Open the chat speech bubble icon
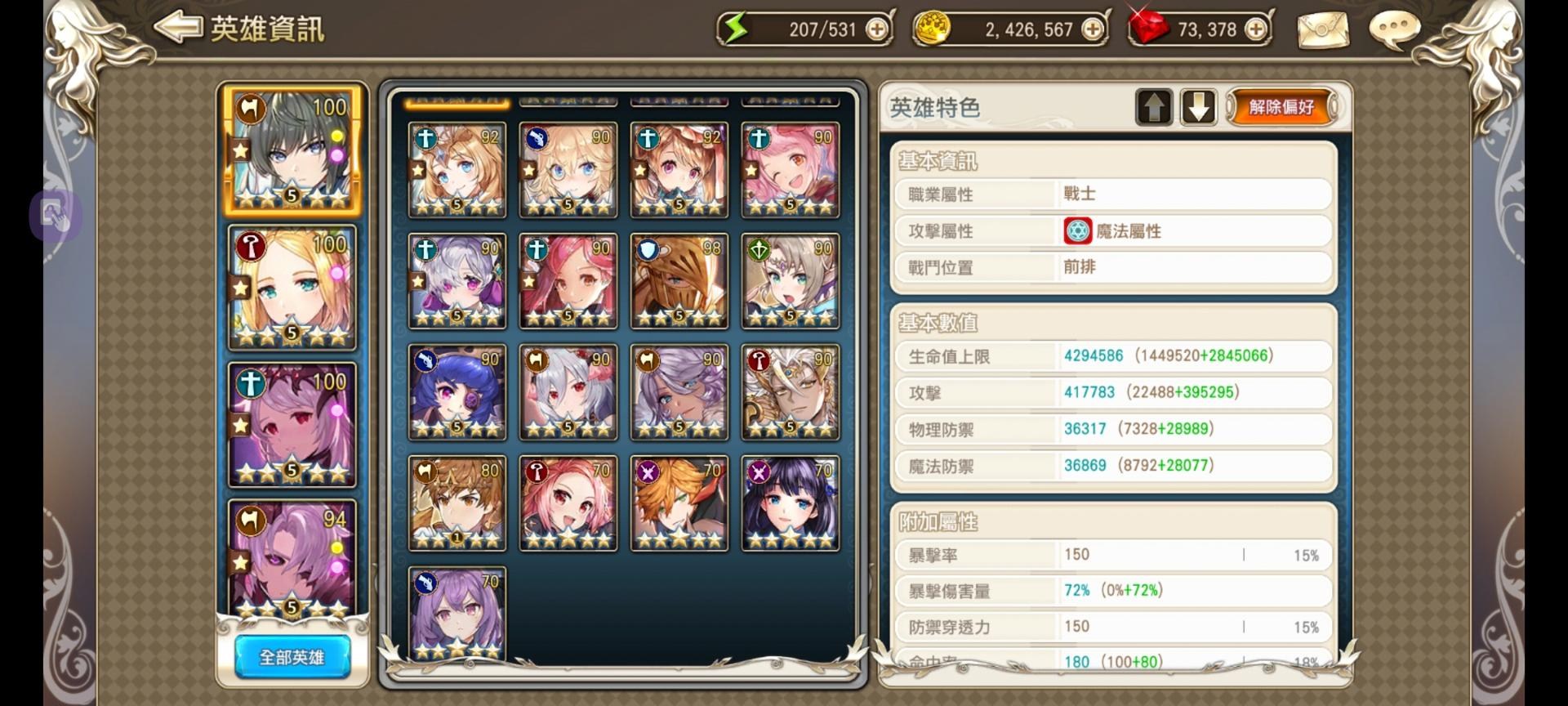1568x706 pixels. tap(1395, 29)
